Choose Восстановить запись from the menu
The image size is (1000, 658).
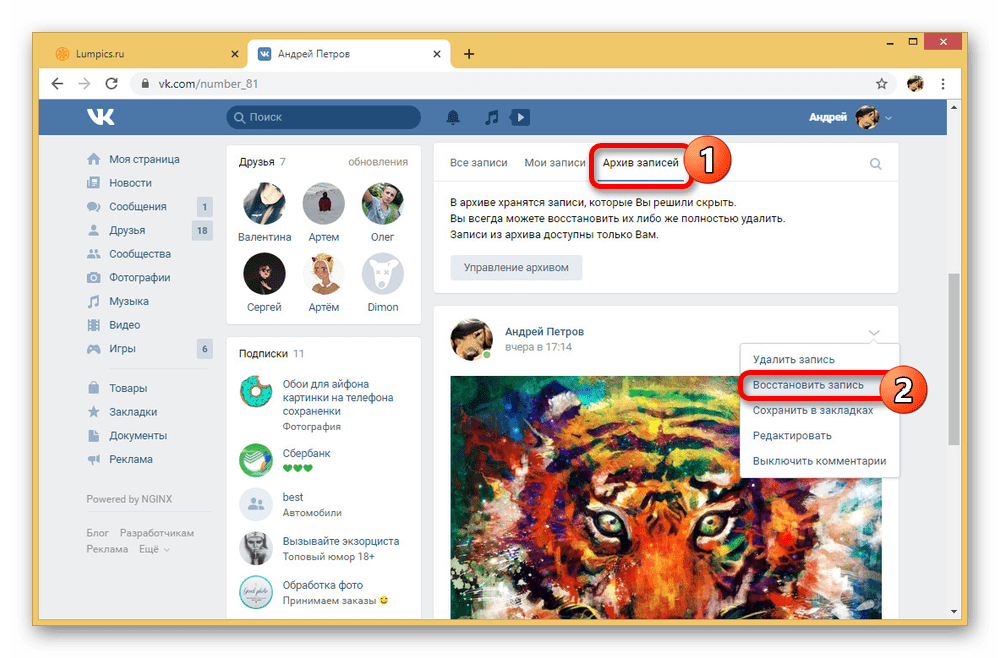pyautogui.click(x=808, y=385)
